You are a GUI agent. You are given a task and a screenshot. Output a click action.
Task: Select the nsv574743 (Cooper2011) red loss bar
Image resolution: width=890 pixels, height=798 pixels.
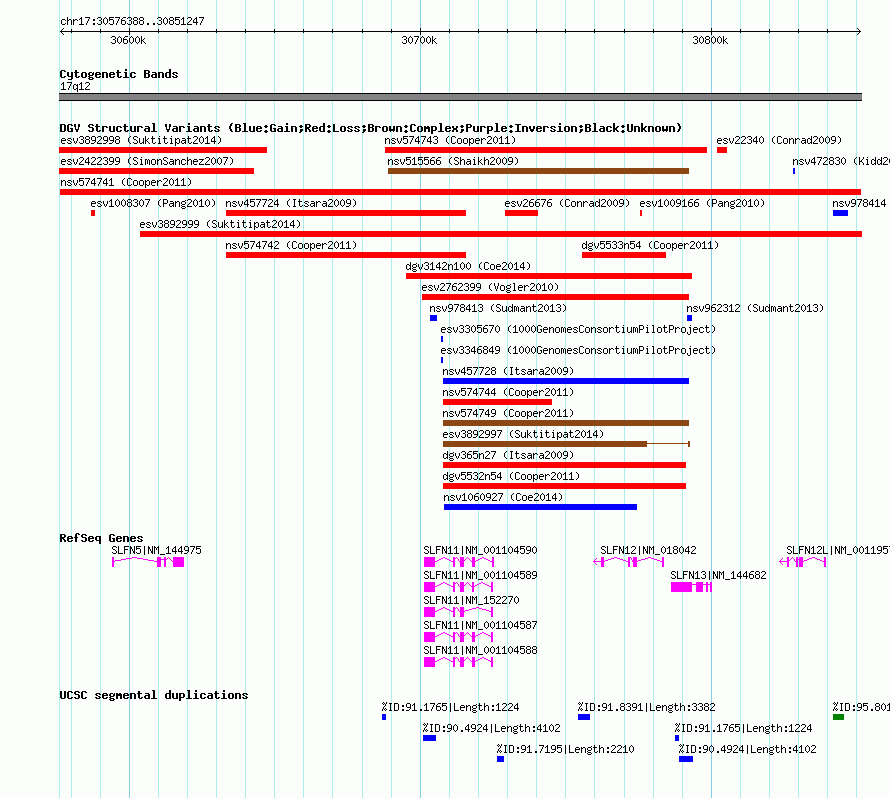click(545, 150)
